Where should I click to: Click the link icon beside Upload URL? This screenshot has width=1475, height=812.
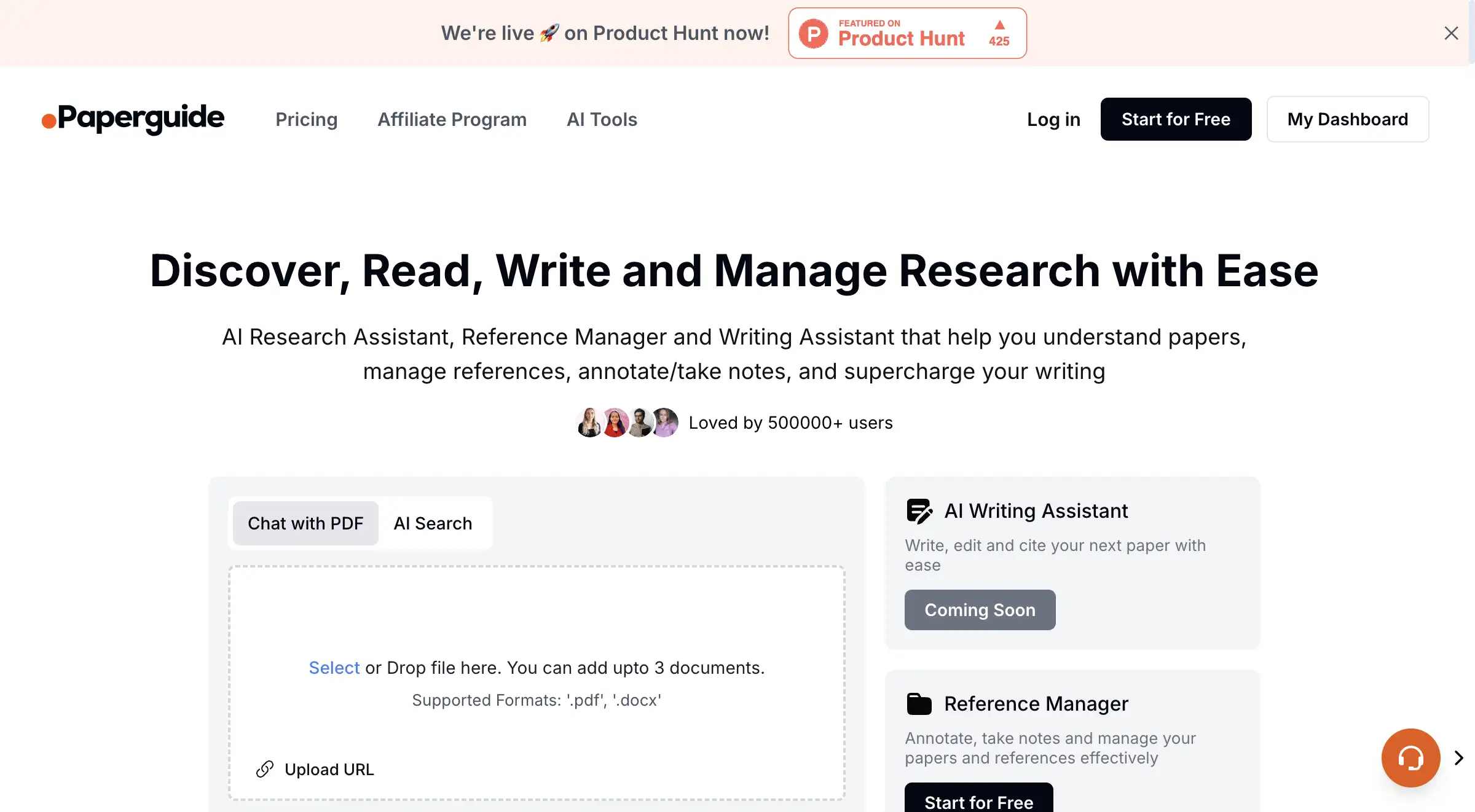coord(265,769)
